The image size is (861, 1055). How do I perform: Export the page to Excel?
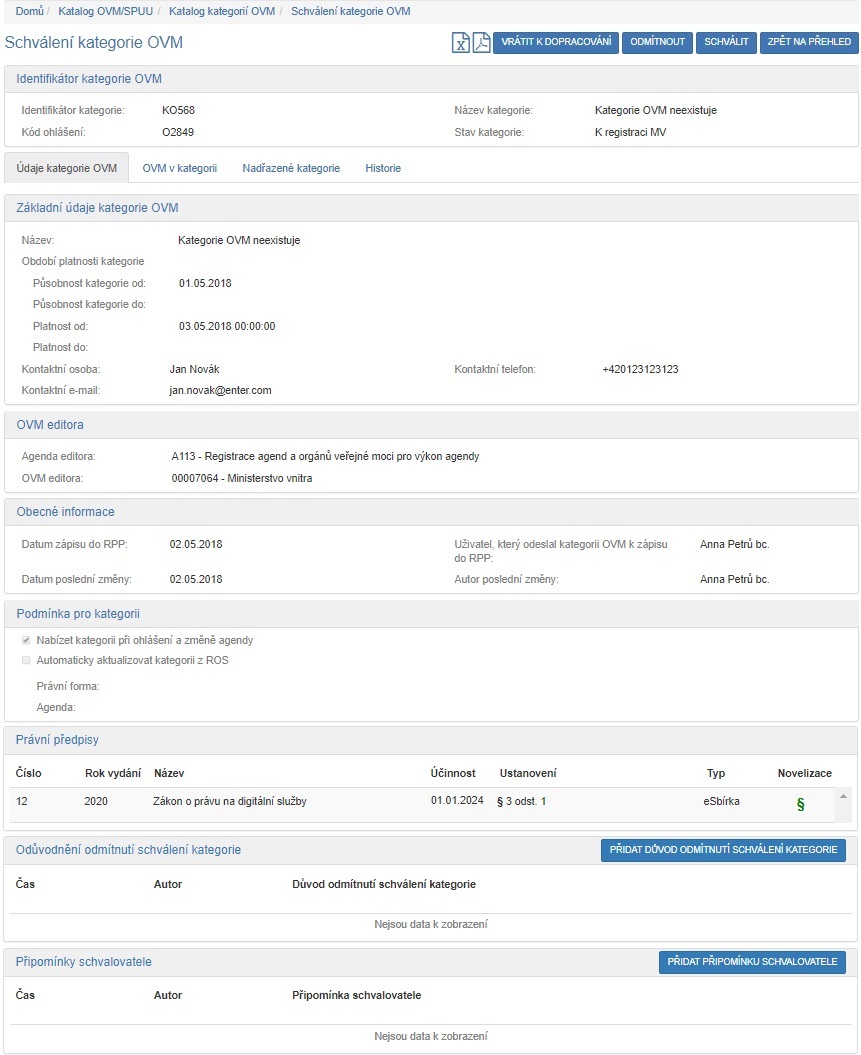point(460,43)
